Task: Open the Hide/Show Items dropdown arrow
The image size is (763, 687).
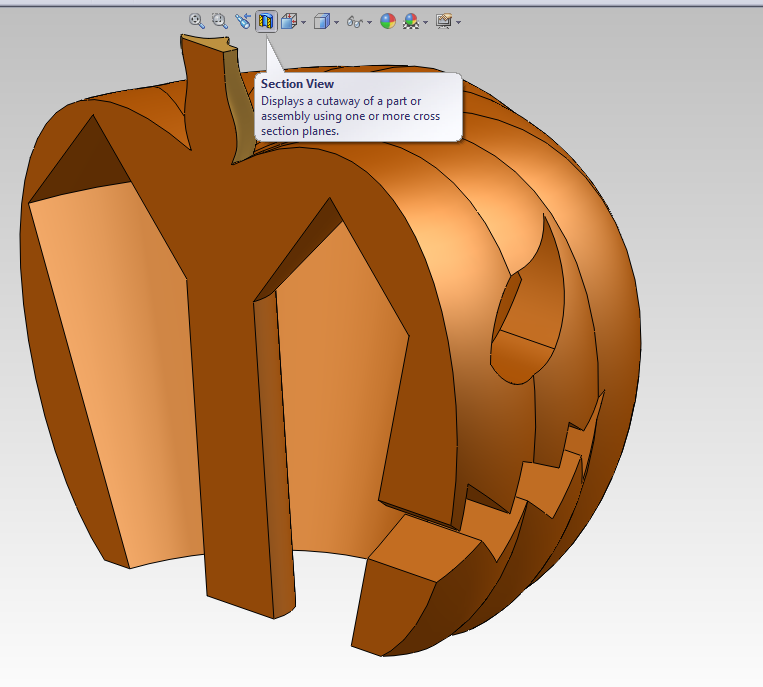Action: pyautogui.click(x=370, y=22)
